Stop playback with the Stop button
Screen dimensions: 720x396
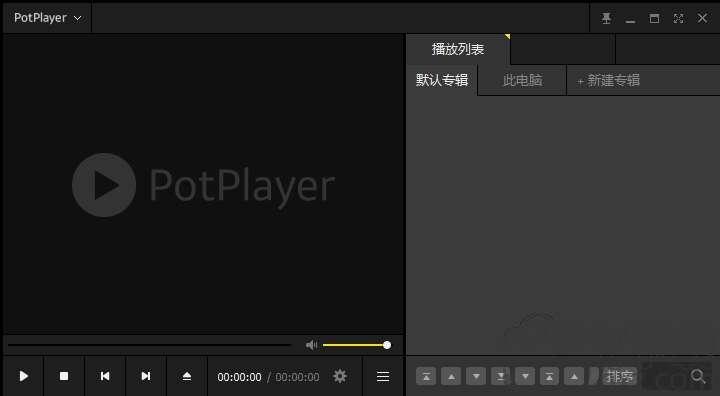tap(64, 376)
